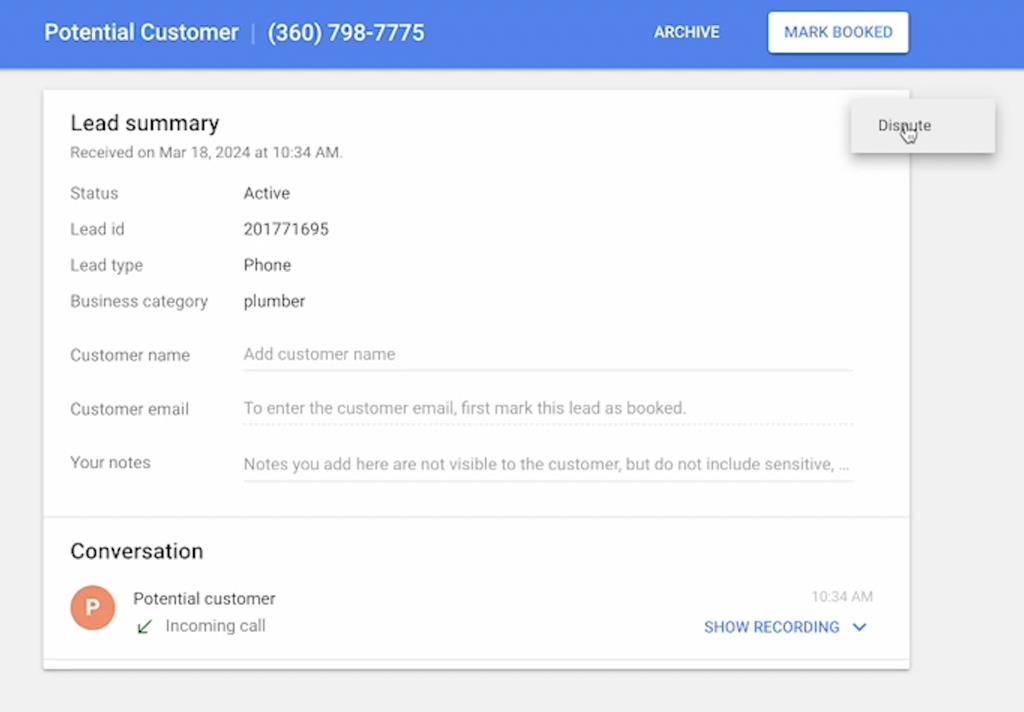Click the Business category label
Image resolution: width=1024 pixels, height=712 pixels.
coord(139,301)
